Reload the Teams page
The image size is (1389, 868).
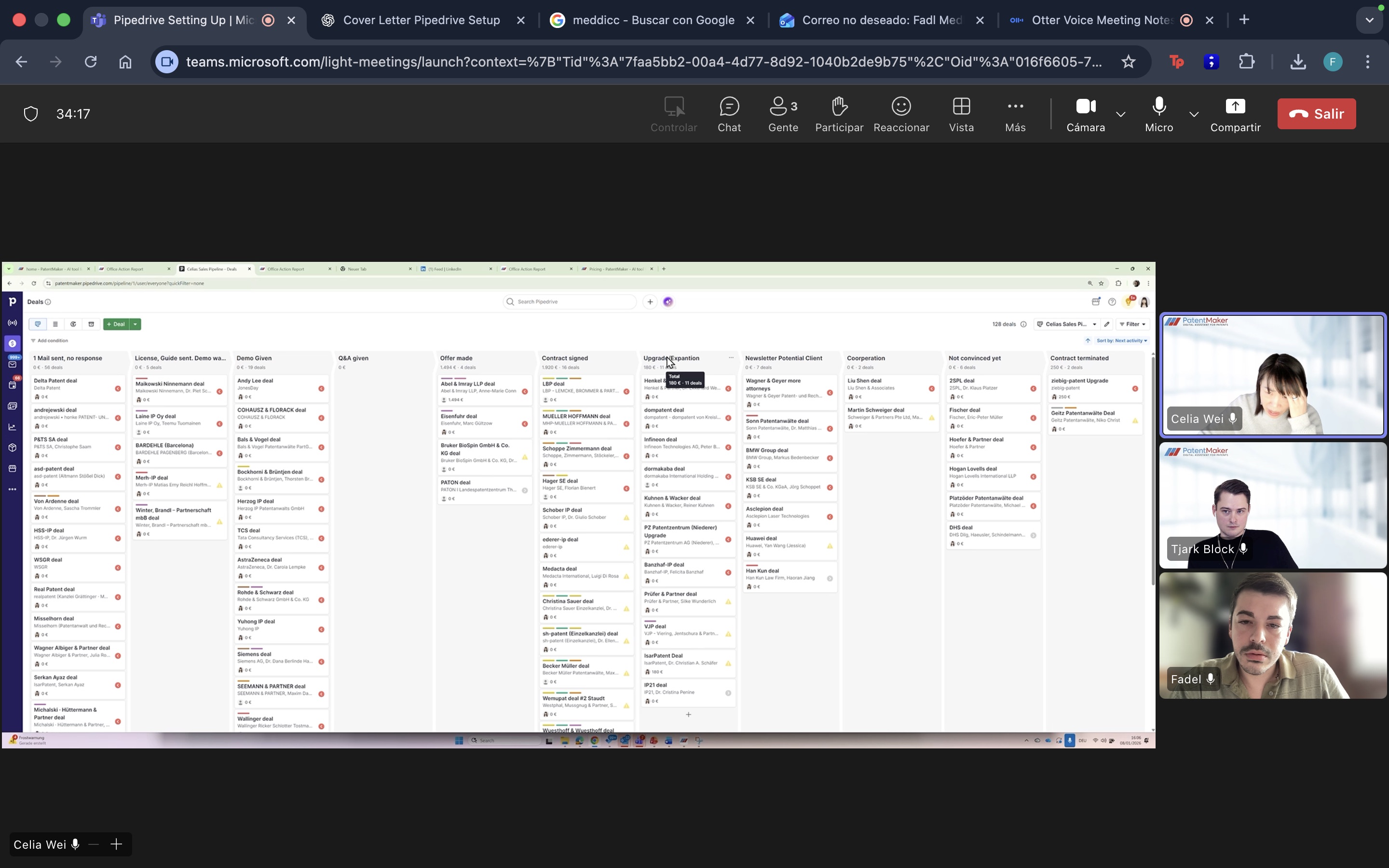click(90, 61)
